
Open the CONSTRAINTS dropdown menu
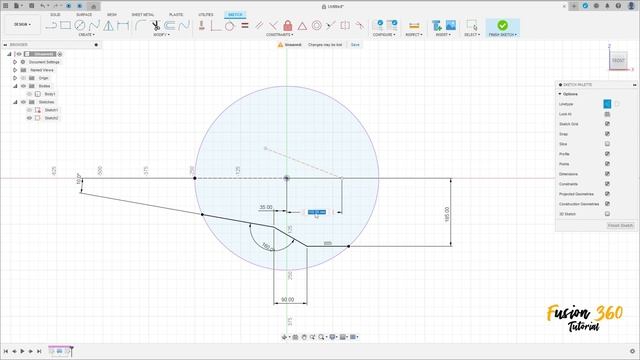(280, 35)
